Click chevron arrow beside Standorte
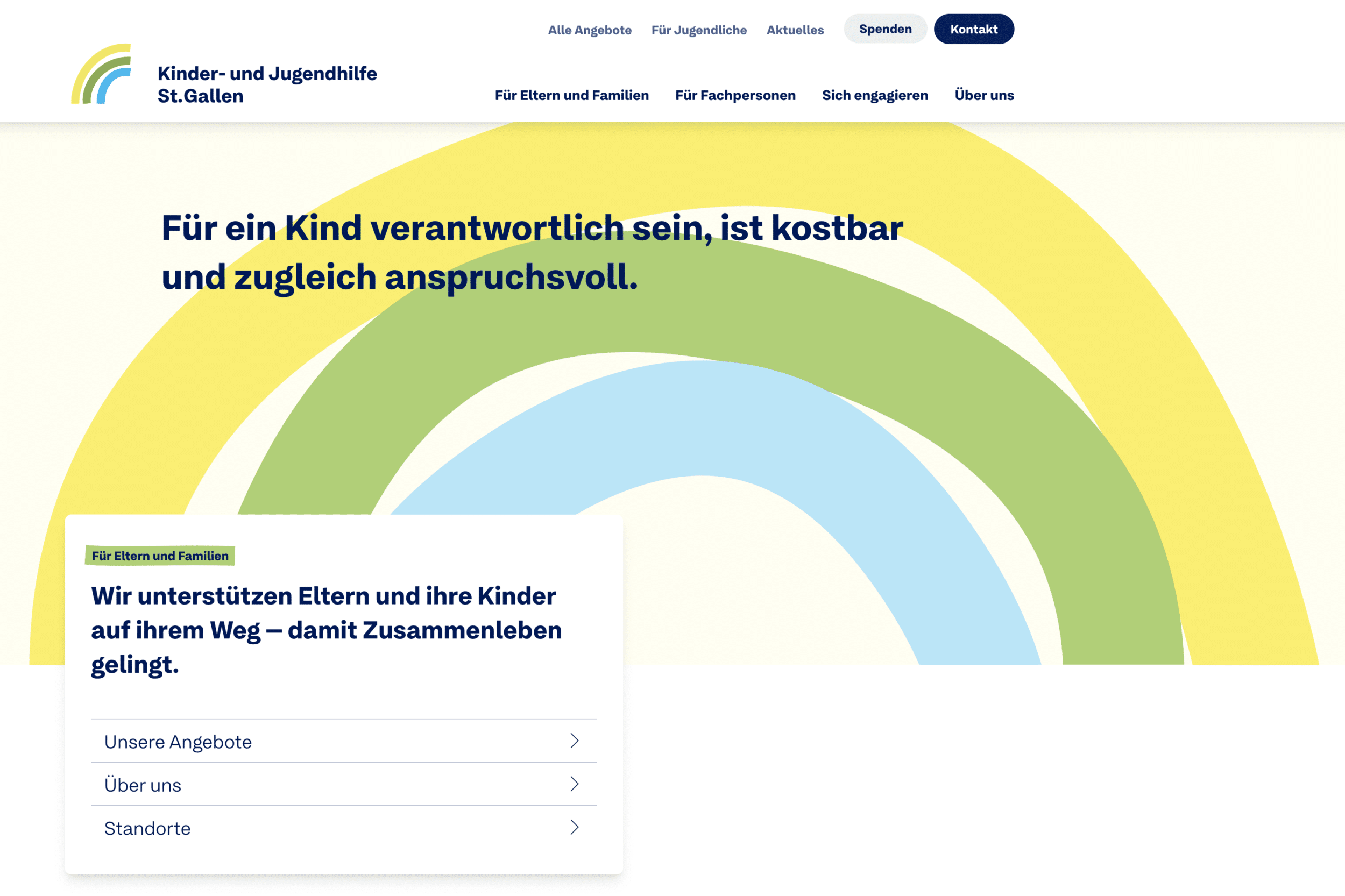The height and width of the screenshot is (896, 1345). [575, 827]
